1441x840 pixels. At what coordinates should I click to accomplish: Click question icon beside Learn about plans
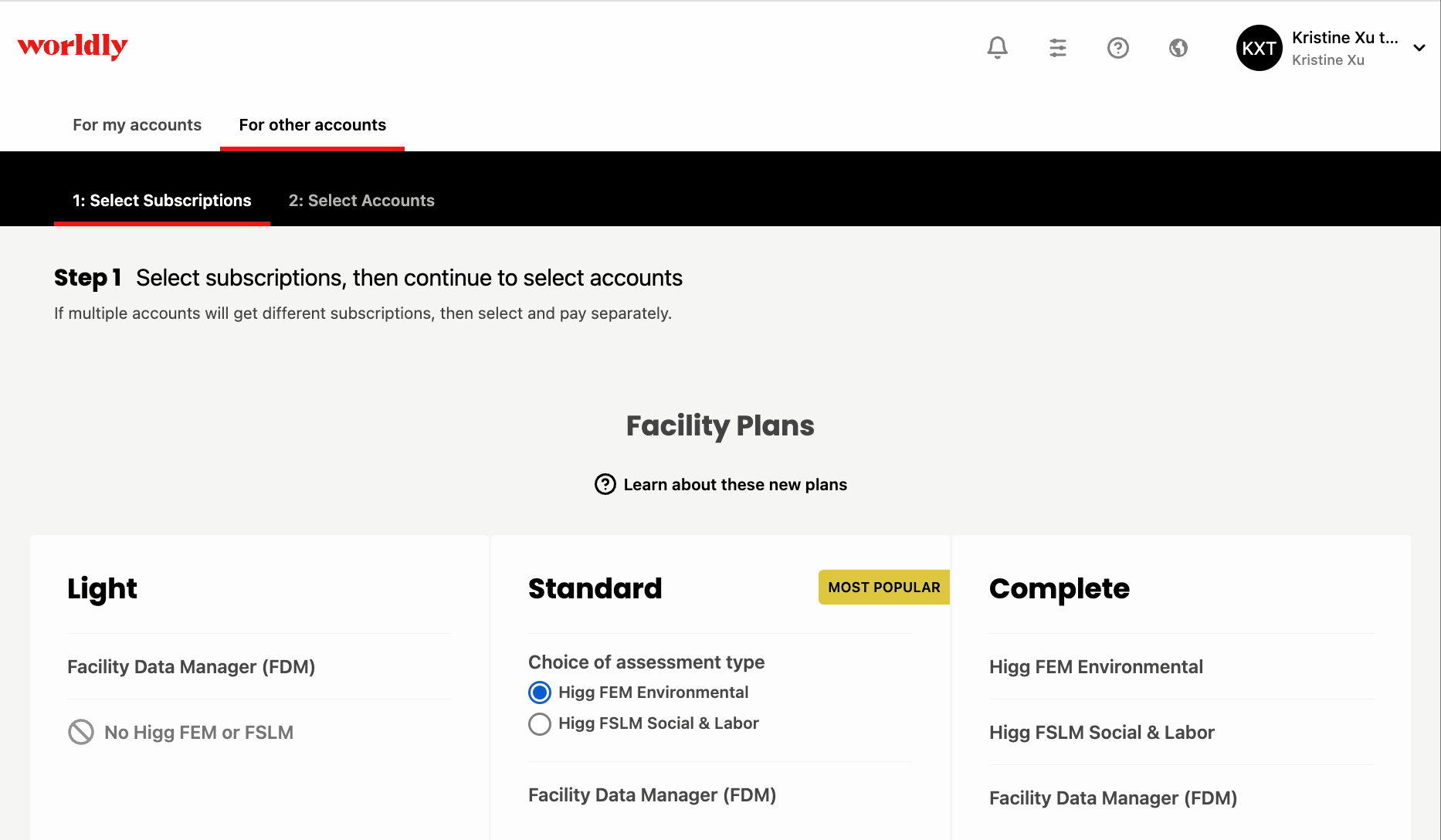click(x=605, y=484)
